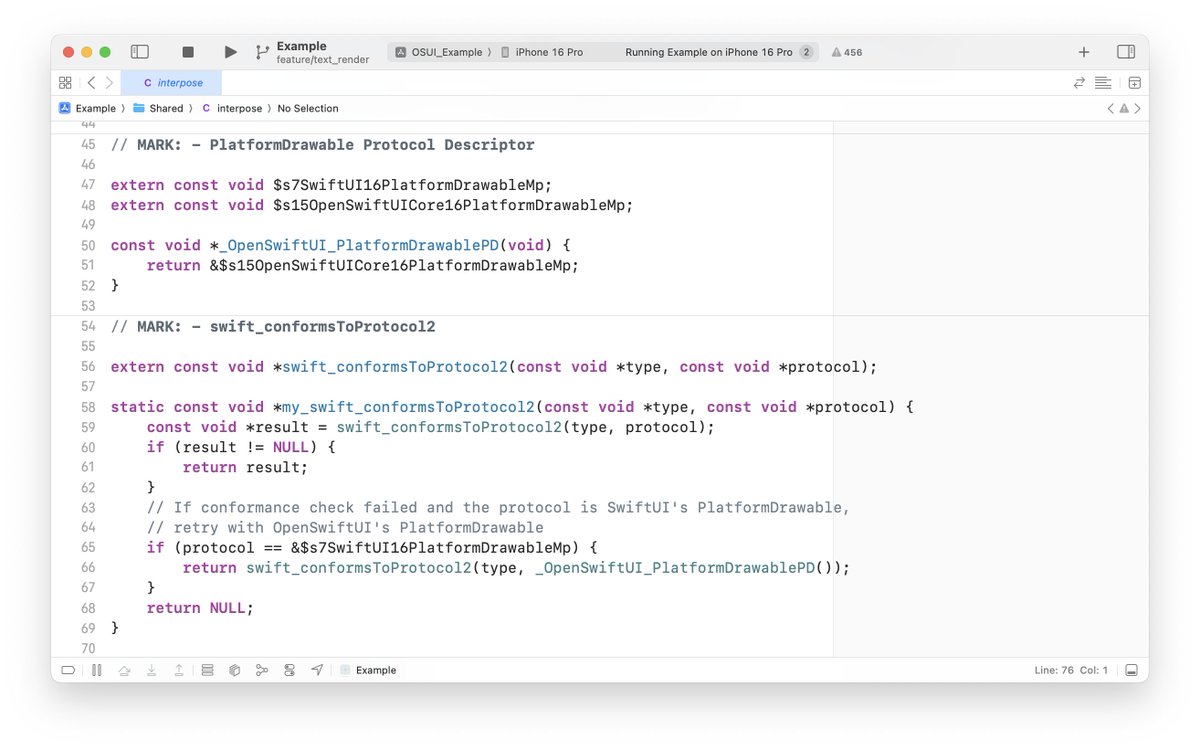
Task: Select the interpose editor tab
Action: coord(171,83)
